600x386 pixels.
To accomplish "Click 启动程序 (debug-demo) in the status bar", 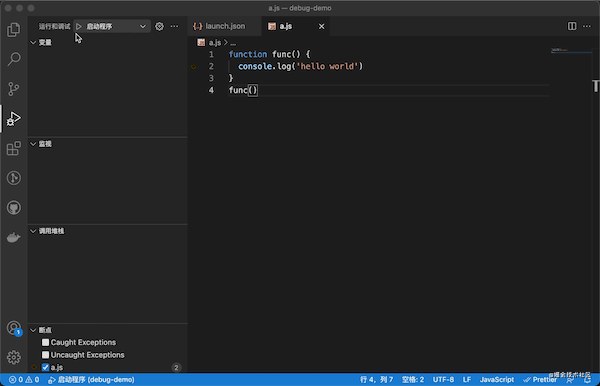I will coord(91,379).
